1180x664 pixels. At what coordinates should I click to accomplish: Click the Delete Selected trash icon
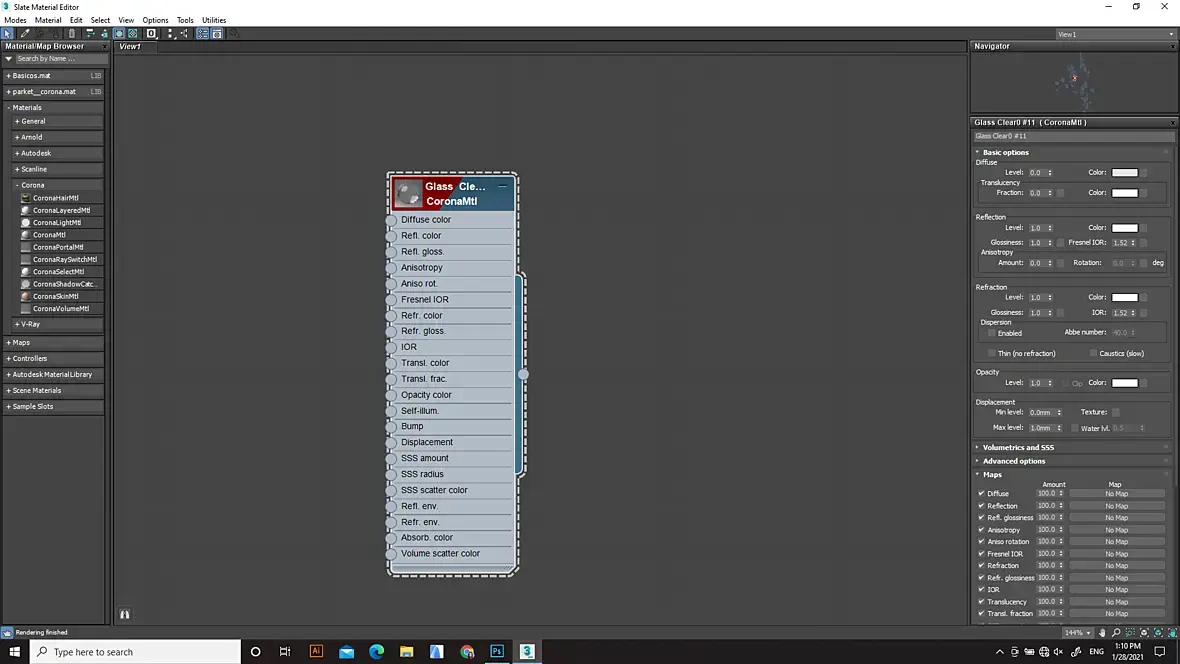point(72,34)
